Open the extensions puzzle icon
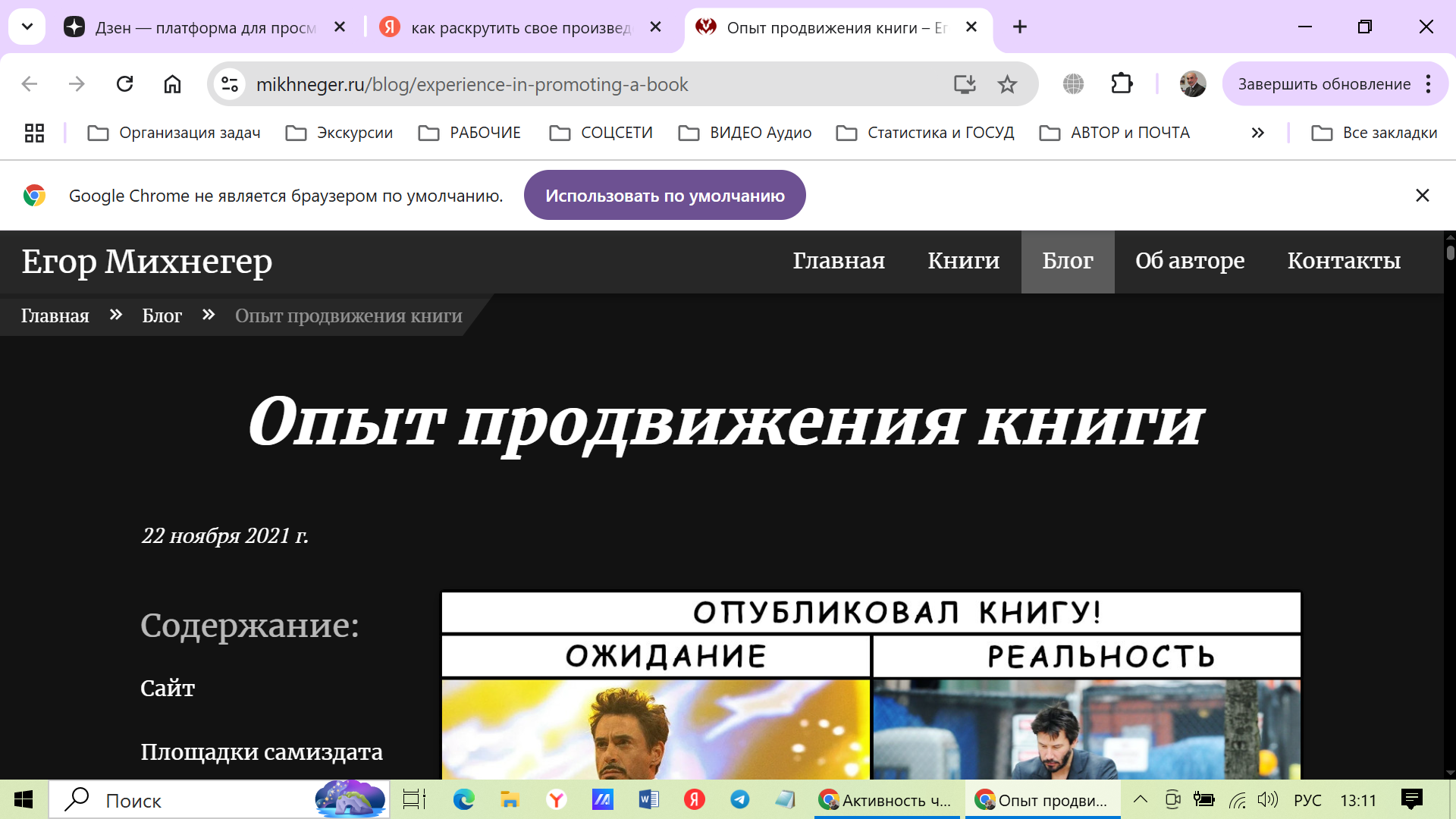The height and width of the screenshot is (819, 1456). click(x=1122, y=84)
